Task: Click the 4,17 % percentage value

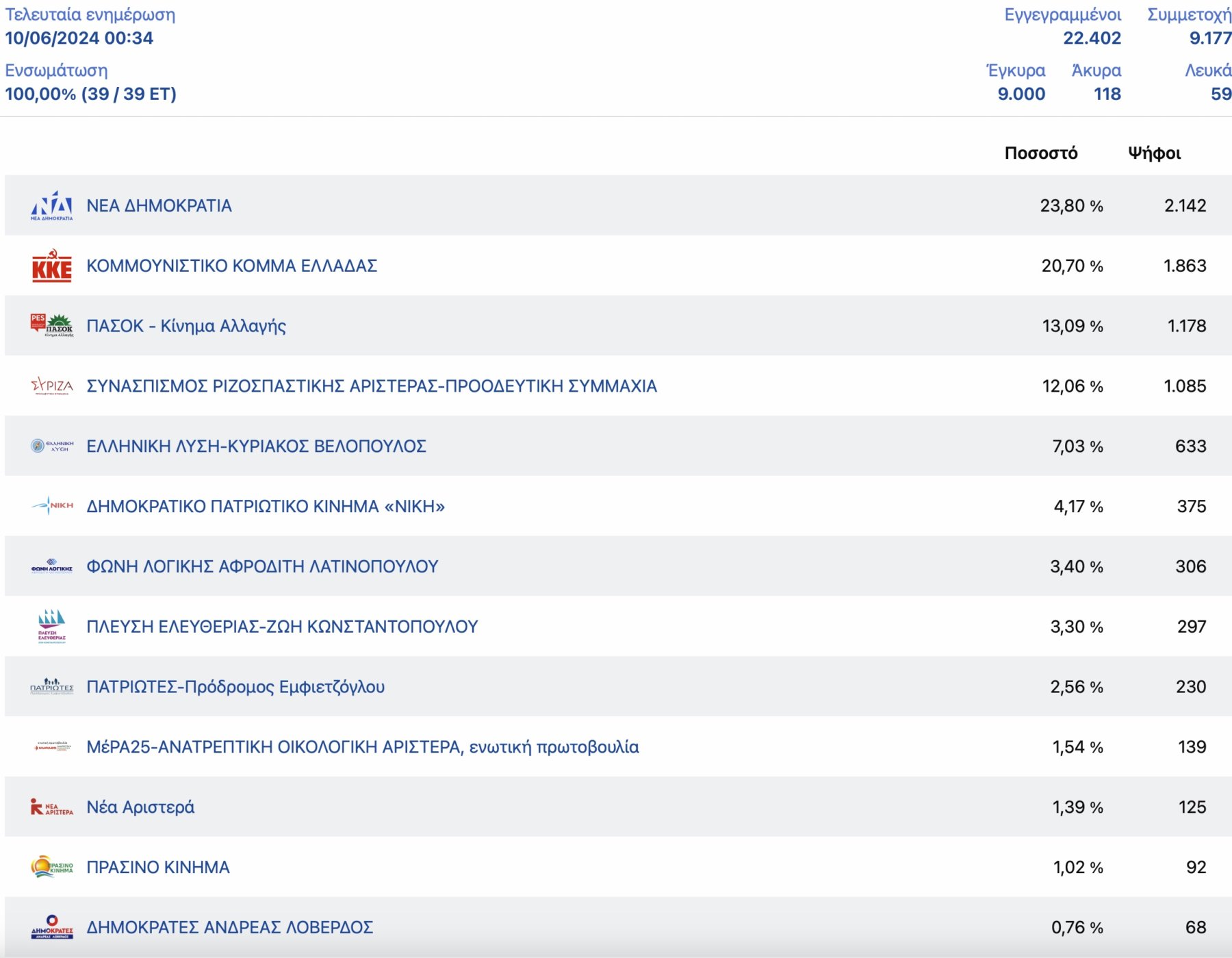Action: 1079,506
